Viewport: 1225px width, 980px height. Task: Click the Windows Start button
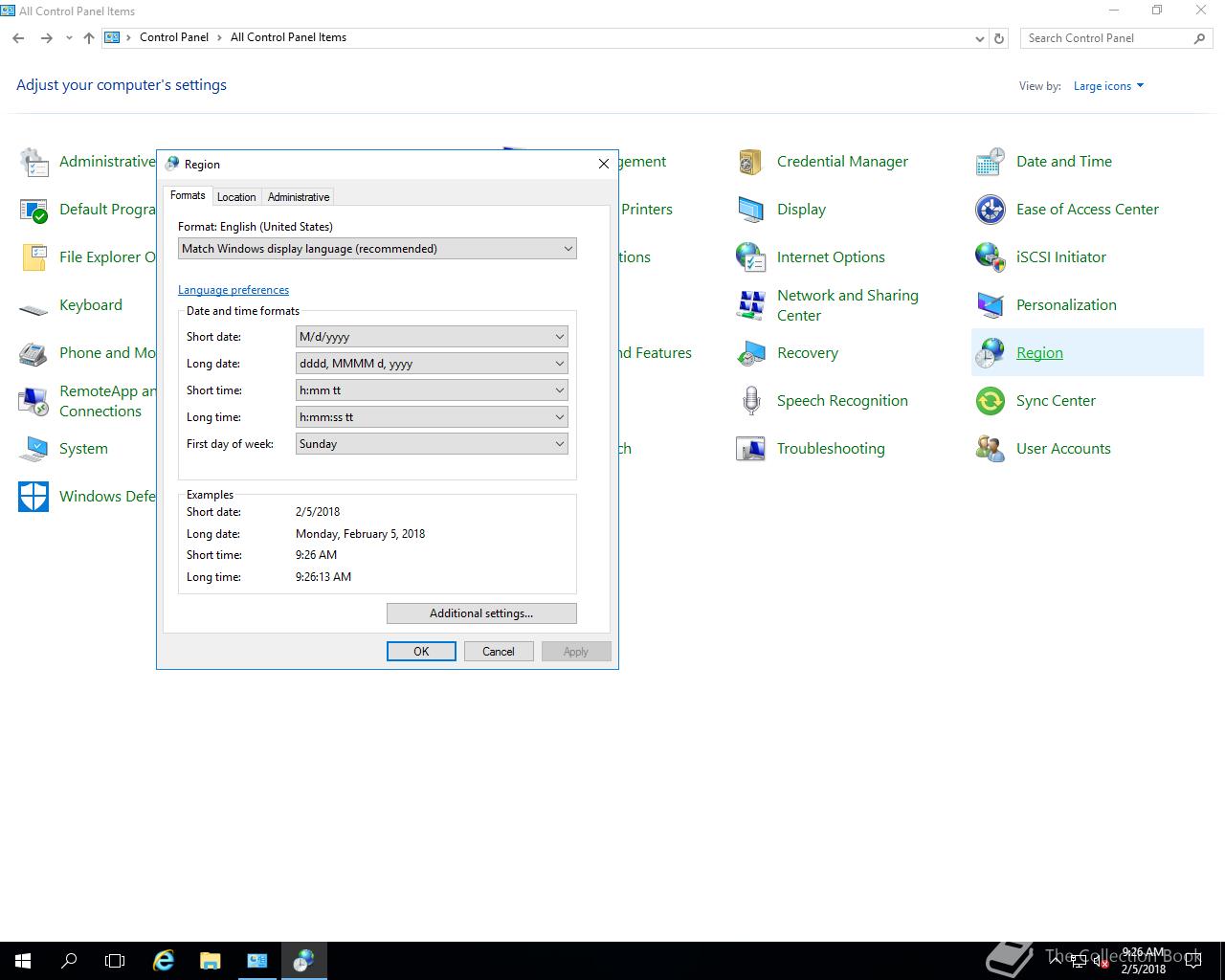(x=23, y=961)
